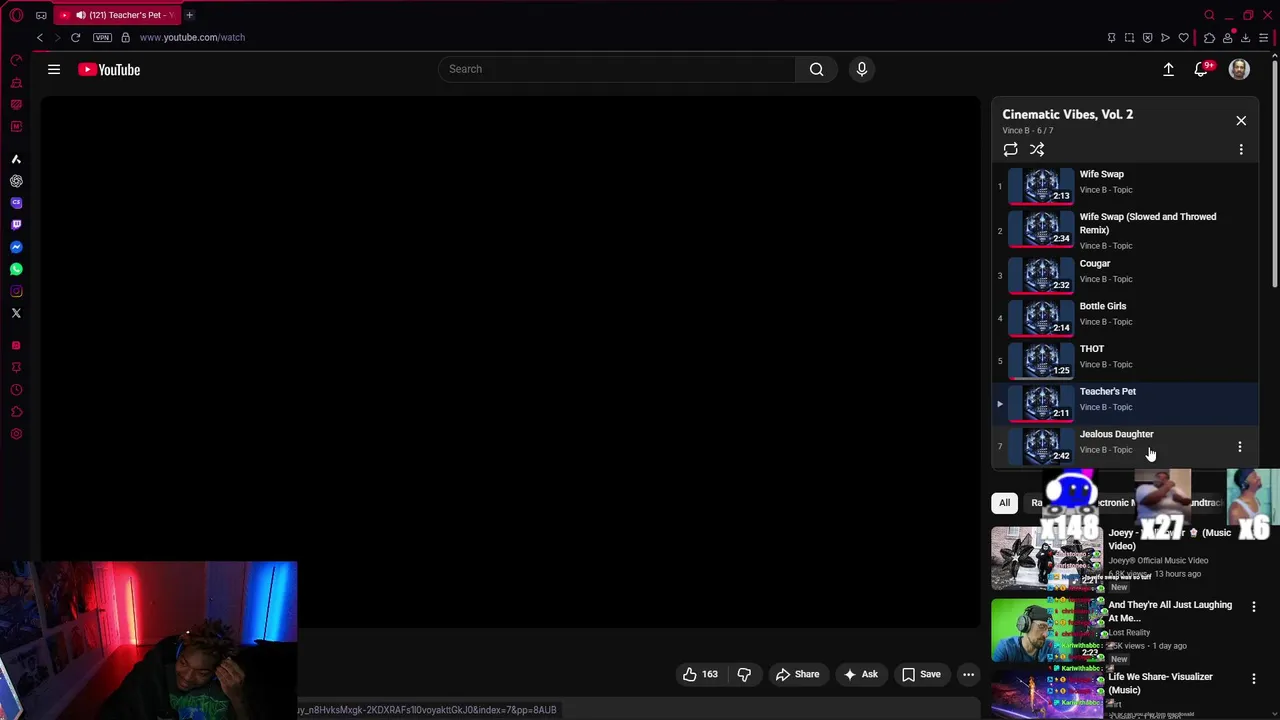The width and height of the screenshot is (1280, 720).
Task: Open the snapshot tool in browser toolbar
Action: pyautogui.click(x=1129, y=38)
